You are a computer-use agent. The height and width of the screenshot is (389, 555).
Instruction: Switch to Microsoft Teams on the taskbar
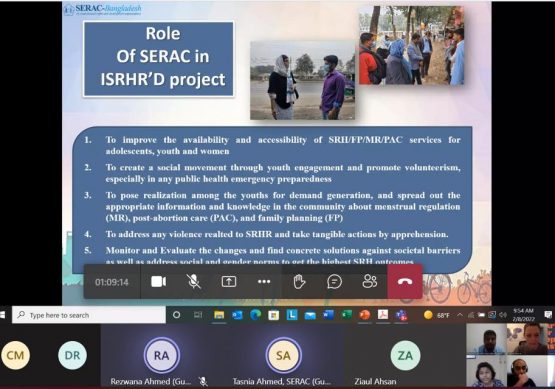(401, 315)
